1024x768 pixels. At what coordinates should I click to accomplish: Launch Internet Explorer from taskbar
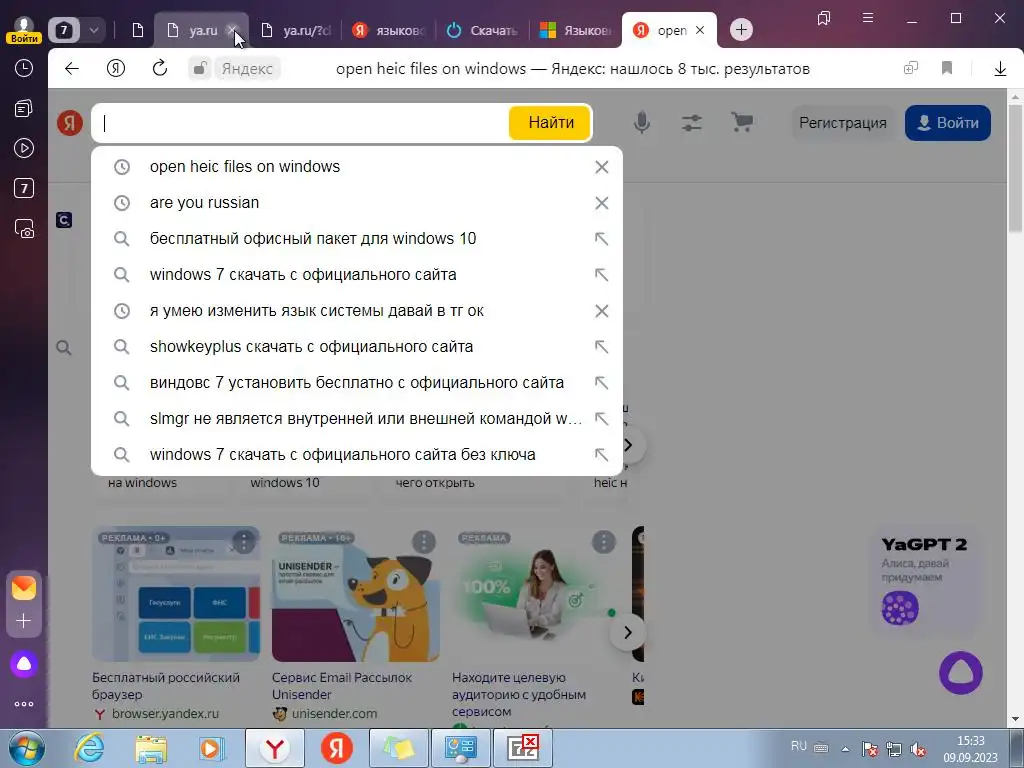89,748
